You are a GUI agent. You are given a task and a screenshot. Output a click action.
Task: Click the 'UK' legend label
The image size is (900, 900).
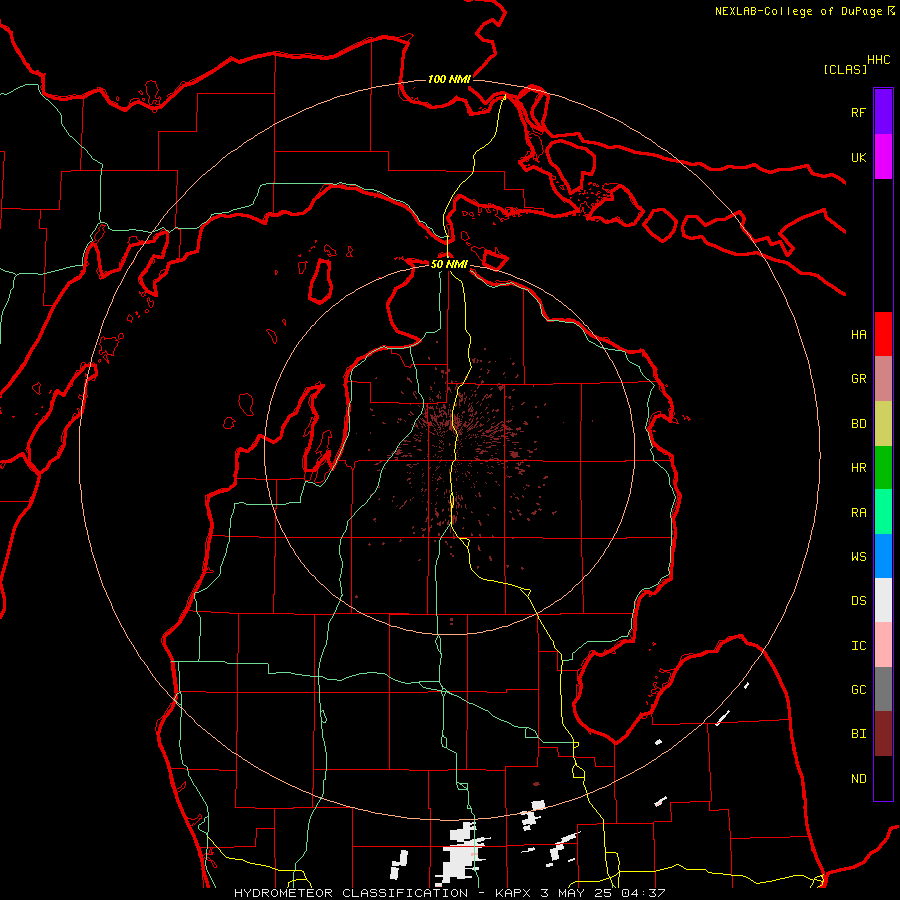tap(858, 157)
